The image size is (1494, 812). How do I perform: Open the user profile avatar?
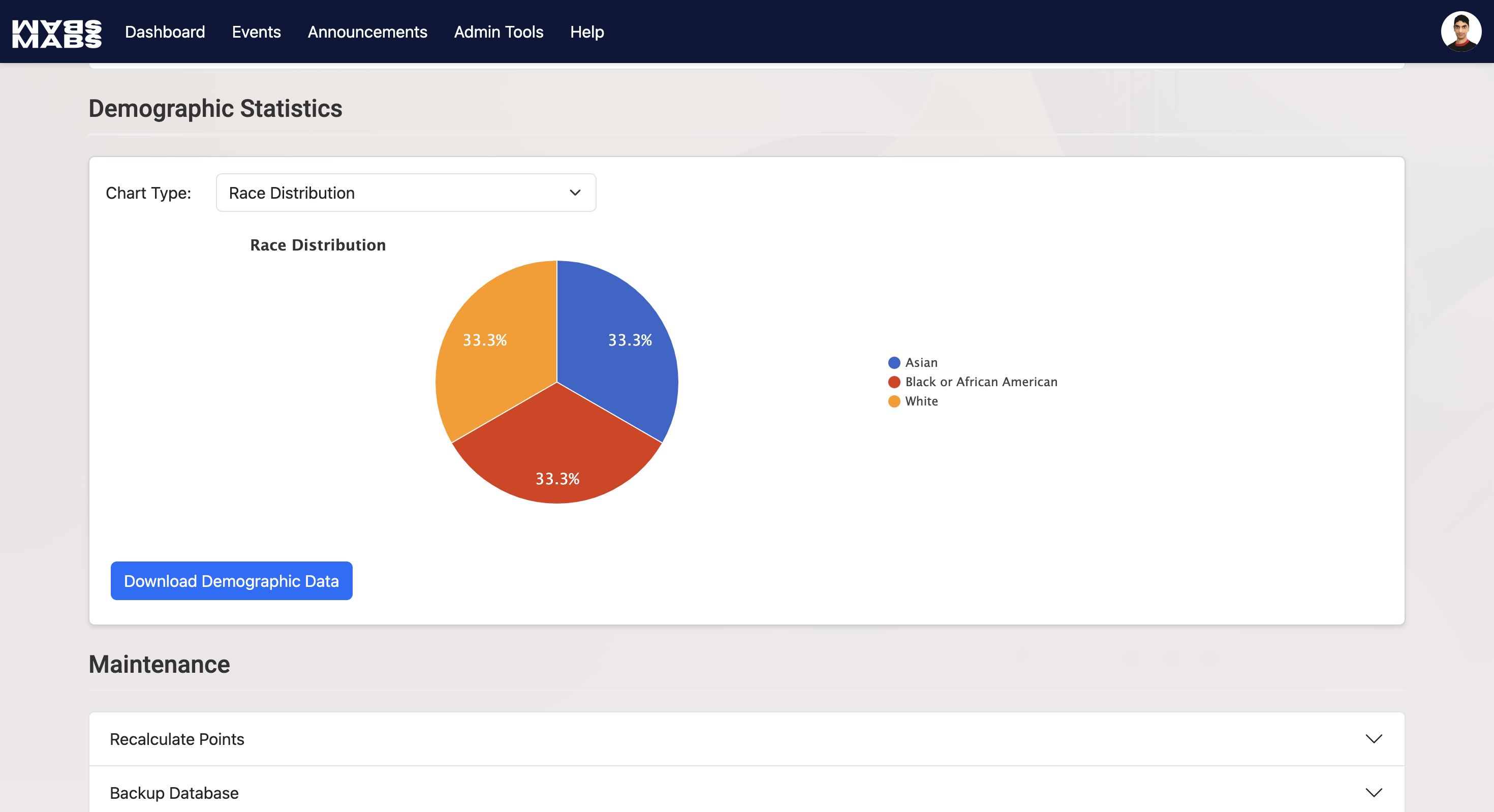pos(1460,32)
